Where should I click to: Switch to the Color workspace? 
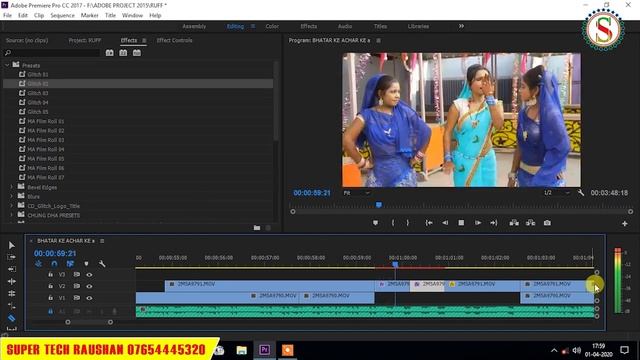pos(272,26)
